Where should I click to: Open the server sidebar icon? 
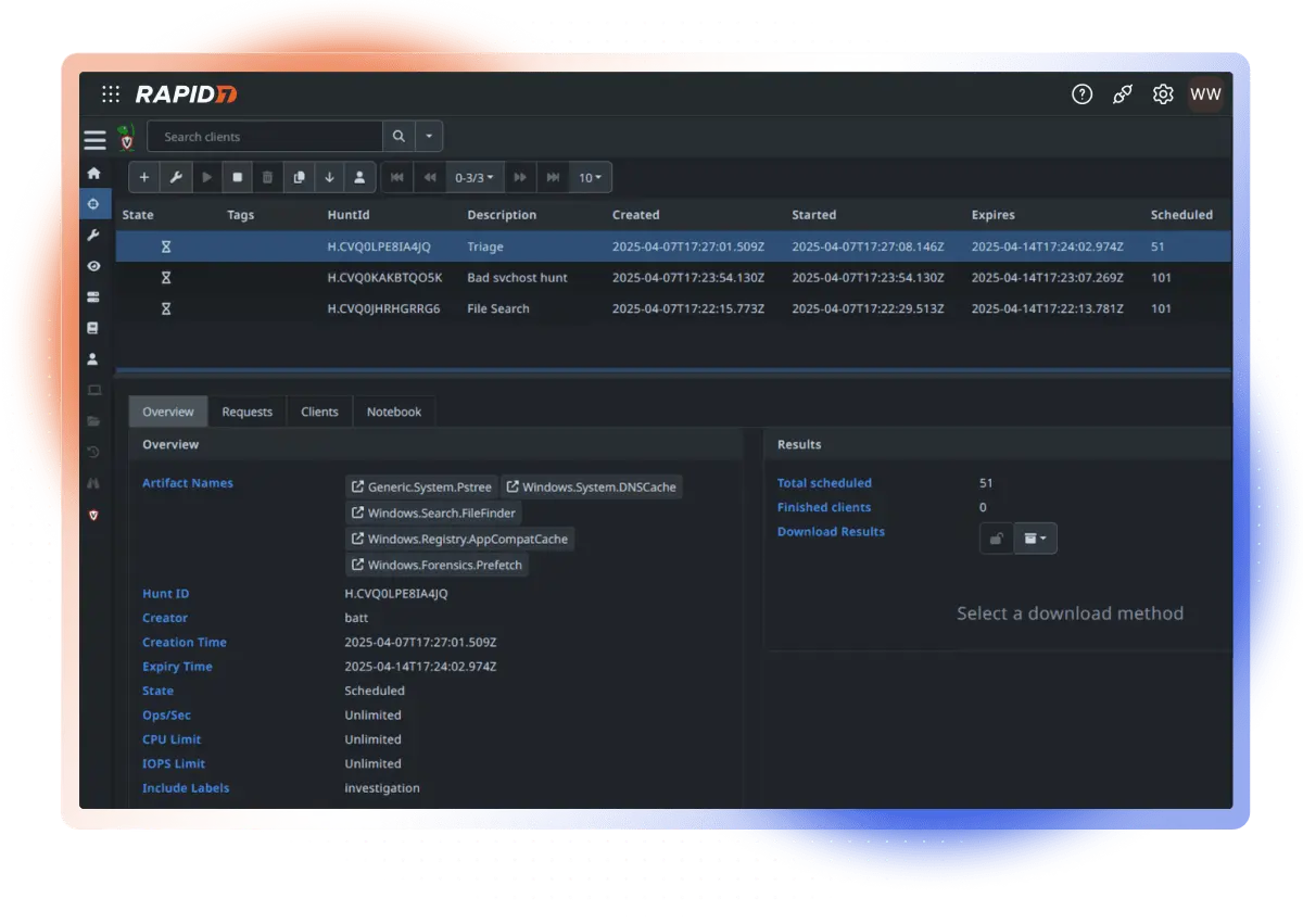94,297
